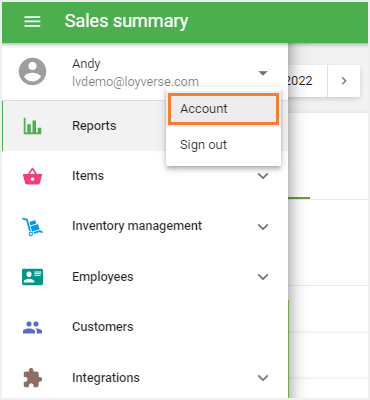This screenshot has height=400, width=370.
Task: Expand Inventory management chevron
Action: pos(263,227)
